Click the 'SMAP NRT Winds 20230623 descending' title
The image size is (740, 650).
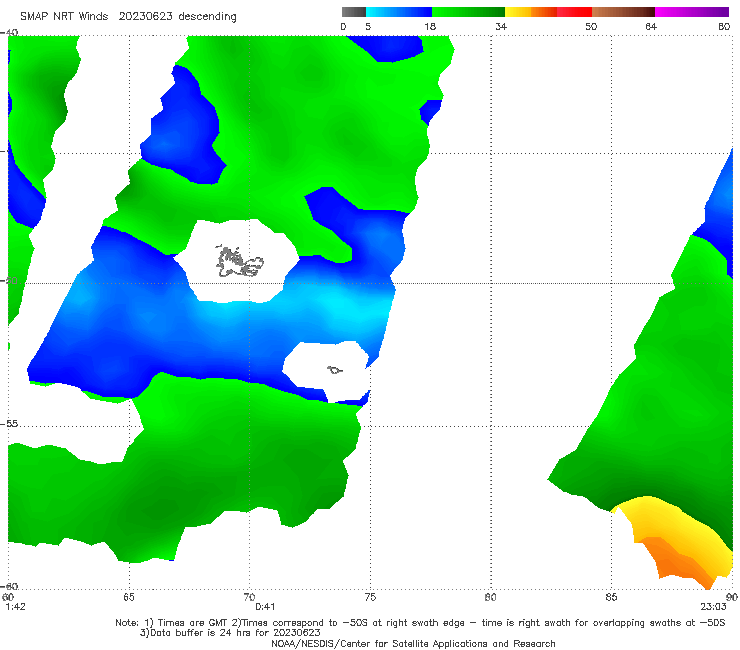[128, 16]
